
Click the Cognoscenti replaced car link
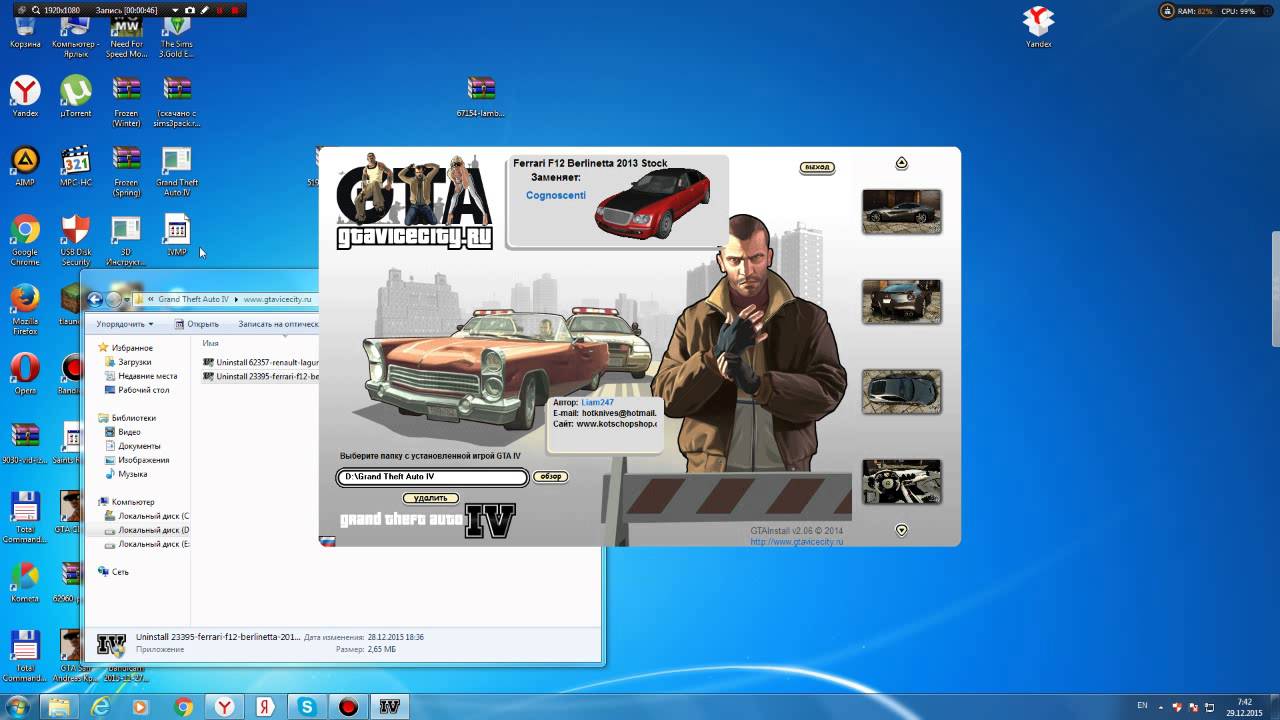556,195
